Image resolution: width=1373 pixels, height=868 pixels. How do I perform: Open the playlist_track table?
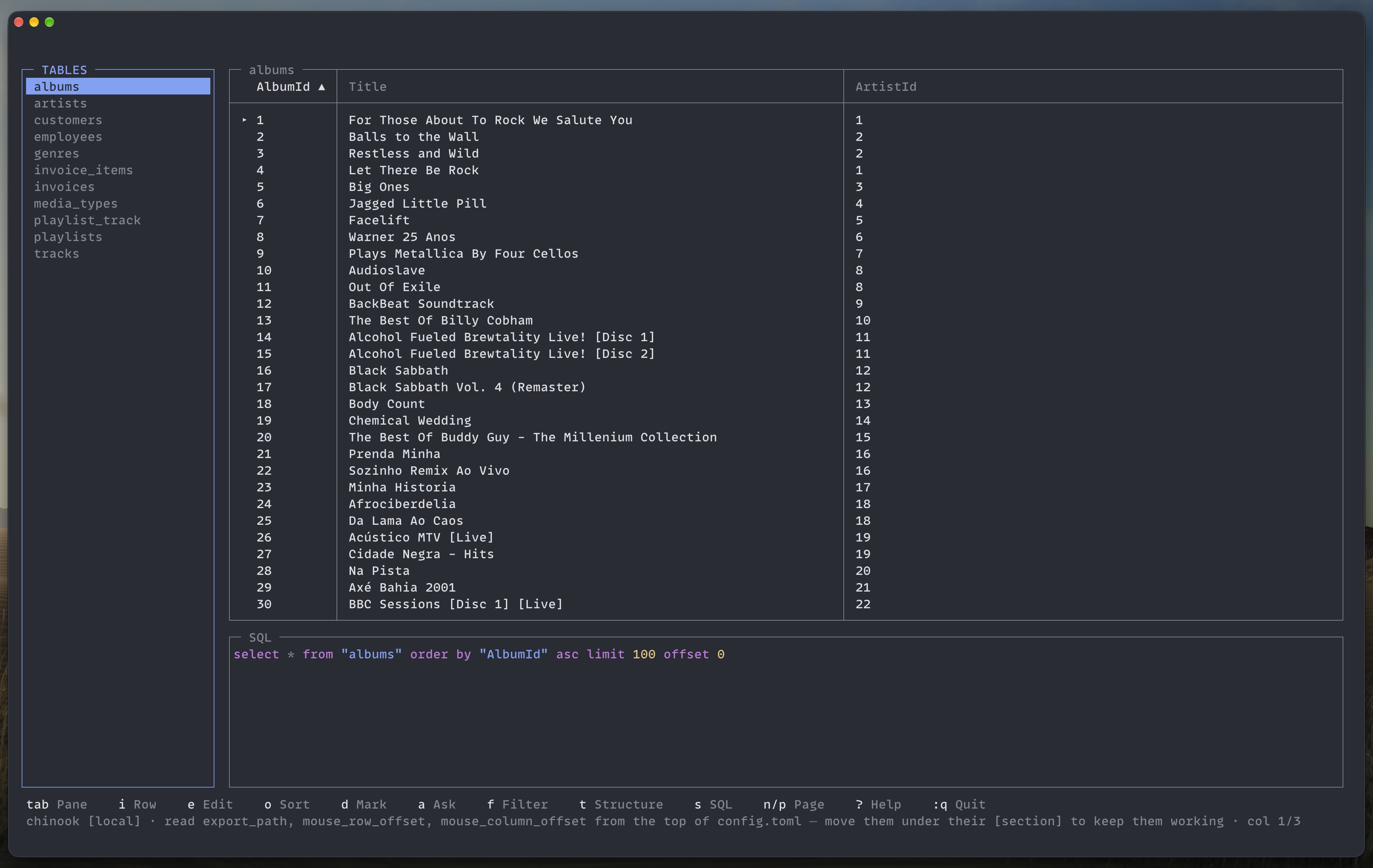(x=87, y=220)
